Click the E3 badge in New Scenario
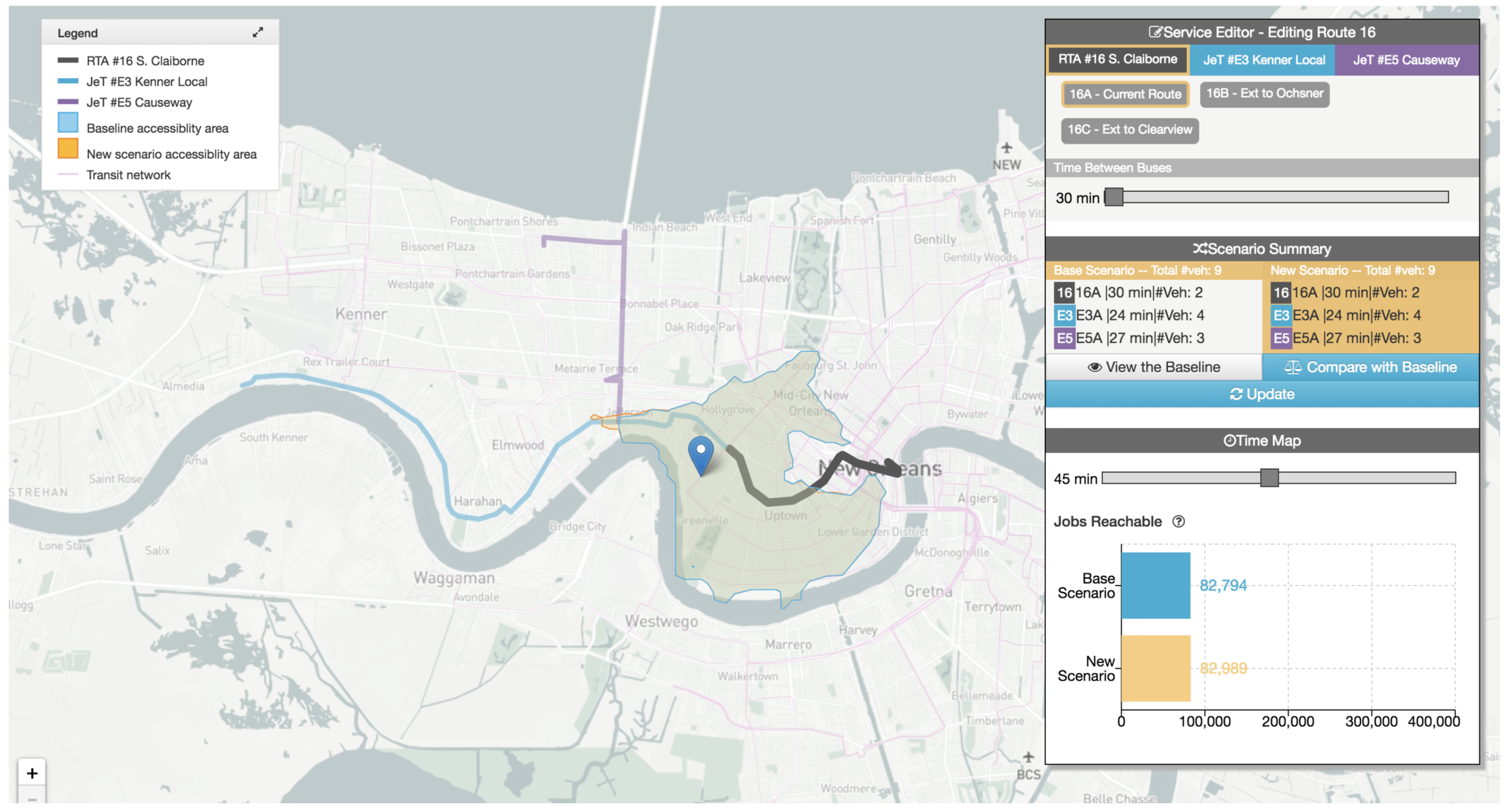This screenshot has height=812, width=1510. pyautogui.click(x=1281, y=316)
